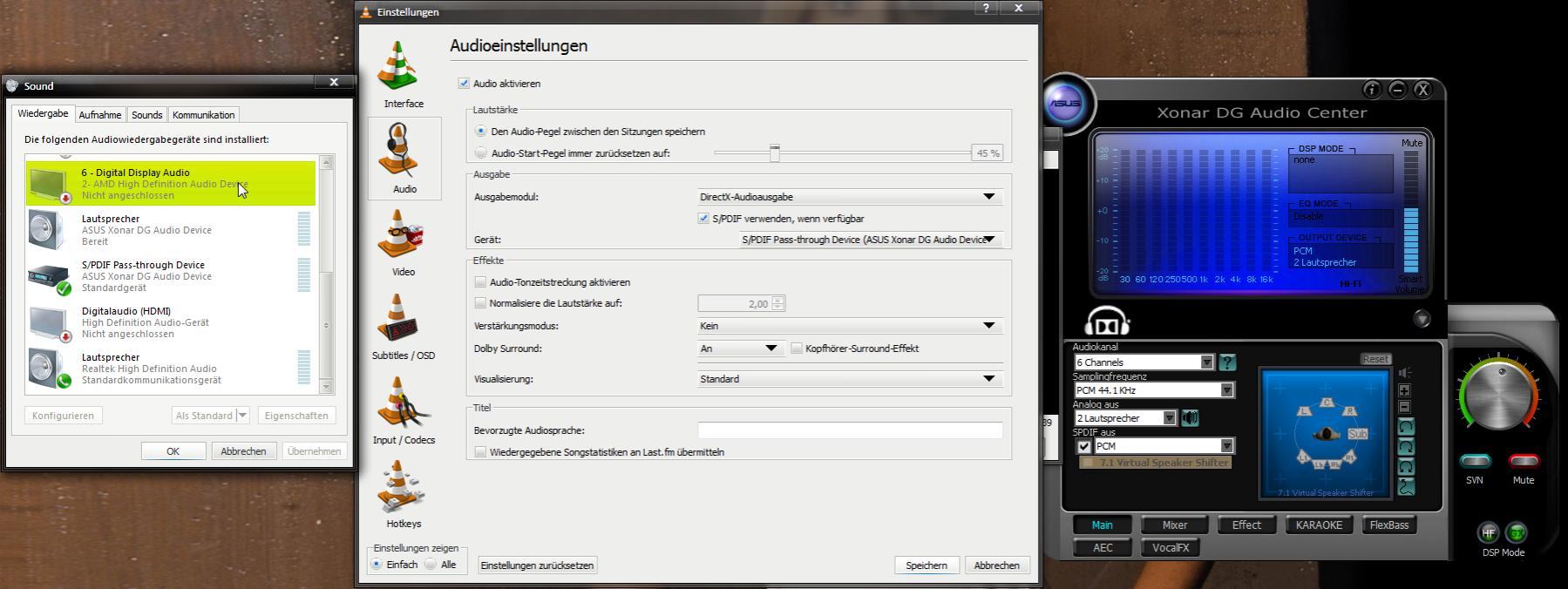Toggle S/PDIF verwenden, wenn verfügbar

click(x=703, y=219)
